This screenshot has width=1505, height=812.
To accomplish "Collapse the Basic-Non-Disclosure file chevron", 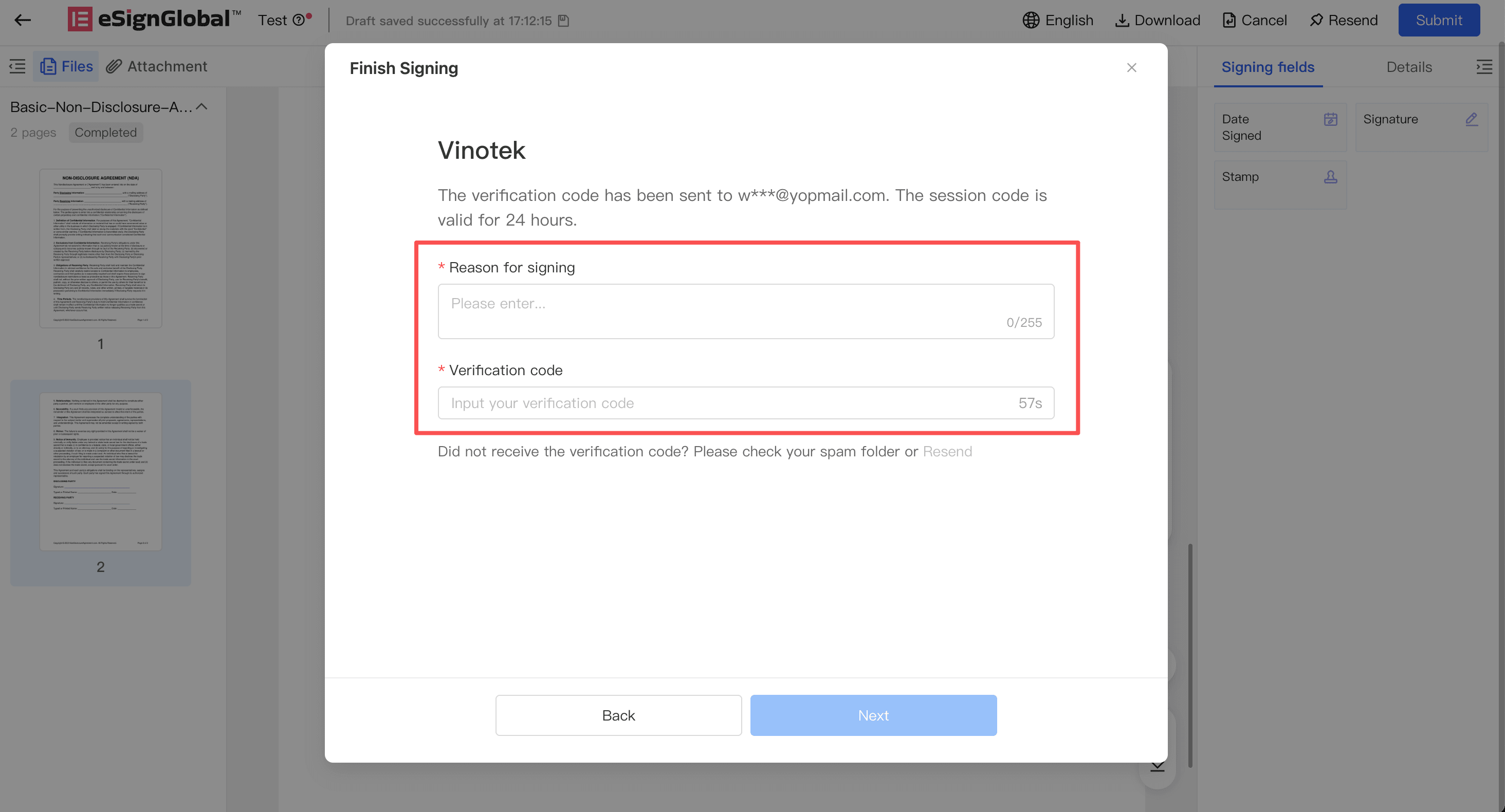I will click(201, 107).
